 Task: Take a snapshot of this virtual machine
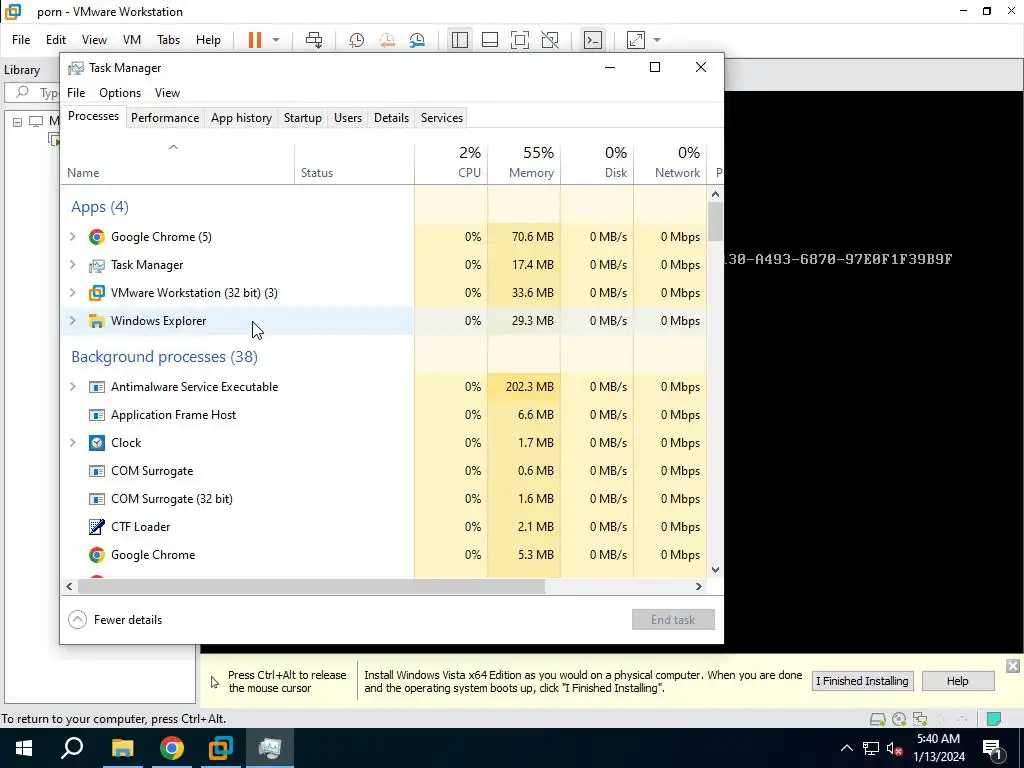point(357,40)
